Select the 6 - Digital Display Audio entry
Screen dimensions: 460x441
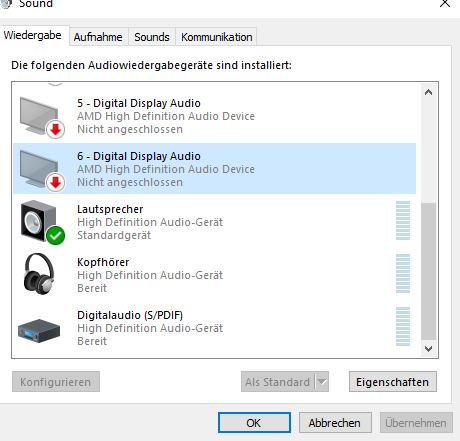pyautogui.click(x=215, y=169)
